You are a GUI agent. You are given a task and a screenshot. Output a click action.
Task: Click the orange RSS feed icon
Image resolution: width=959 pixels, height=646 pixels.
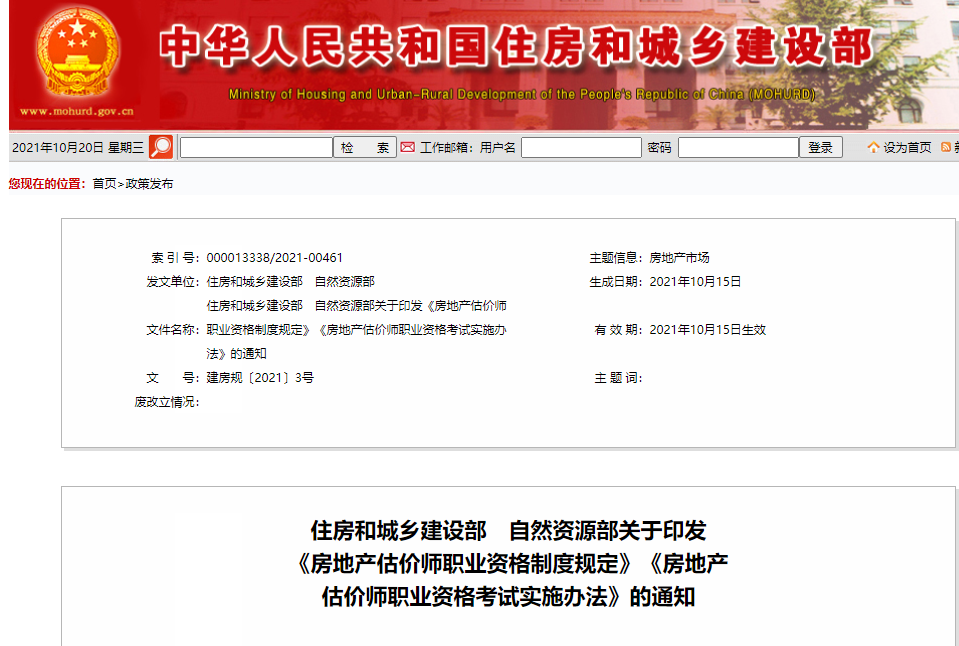946,147
